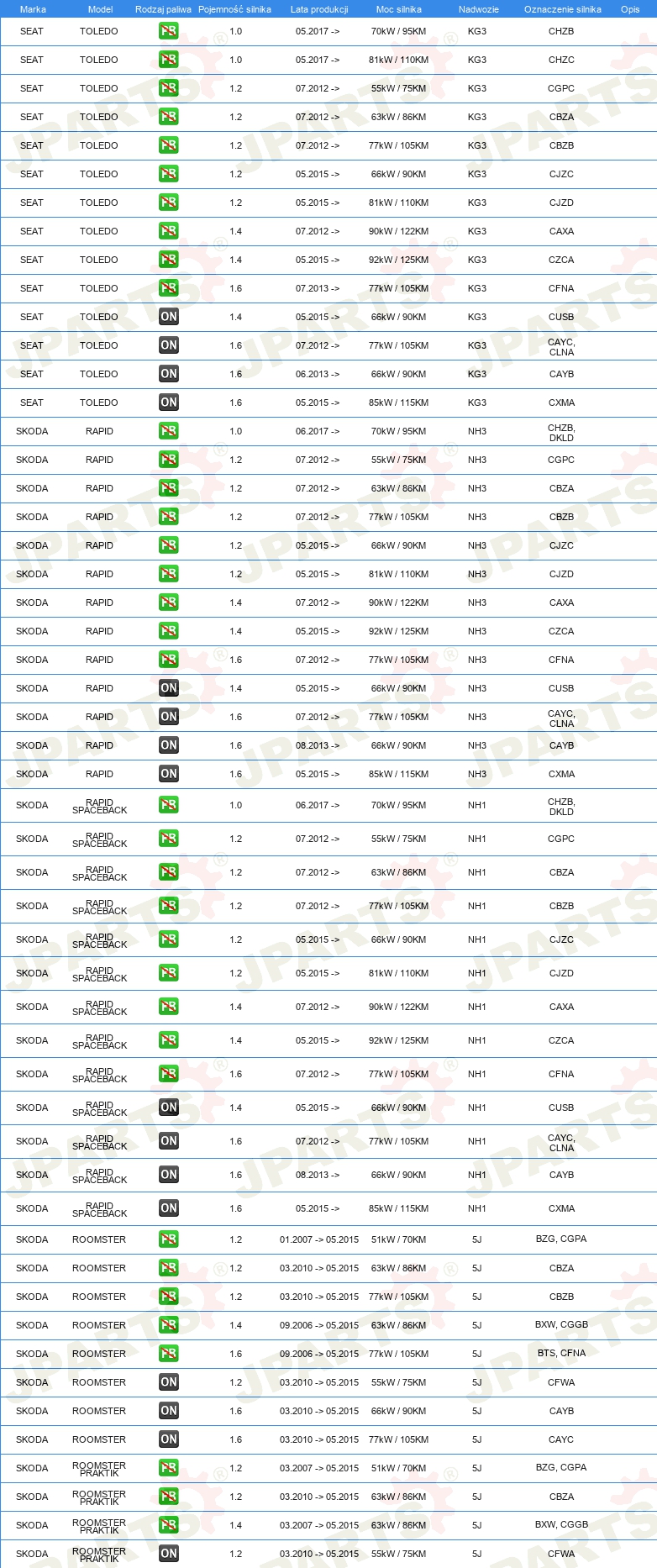This screenshot has height=1568, width=657.
Task: Click petrol icon for Seat Toledo CGPC 55kW
Action: pos(169,88)
